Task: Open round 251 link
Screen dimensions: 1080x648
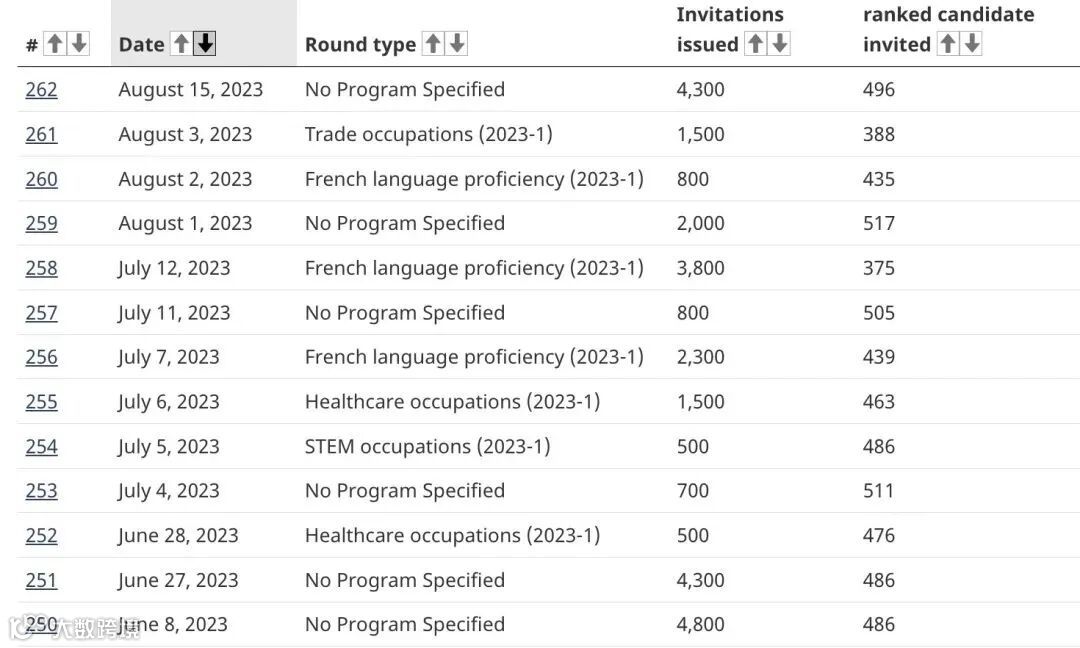Action: pos(41,580)
